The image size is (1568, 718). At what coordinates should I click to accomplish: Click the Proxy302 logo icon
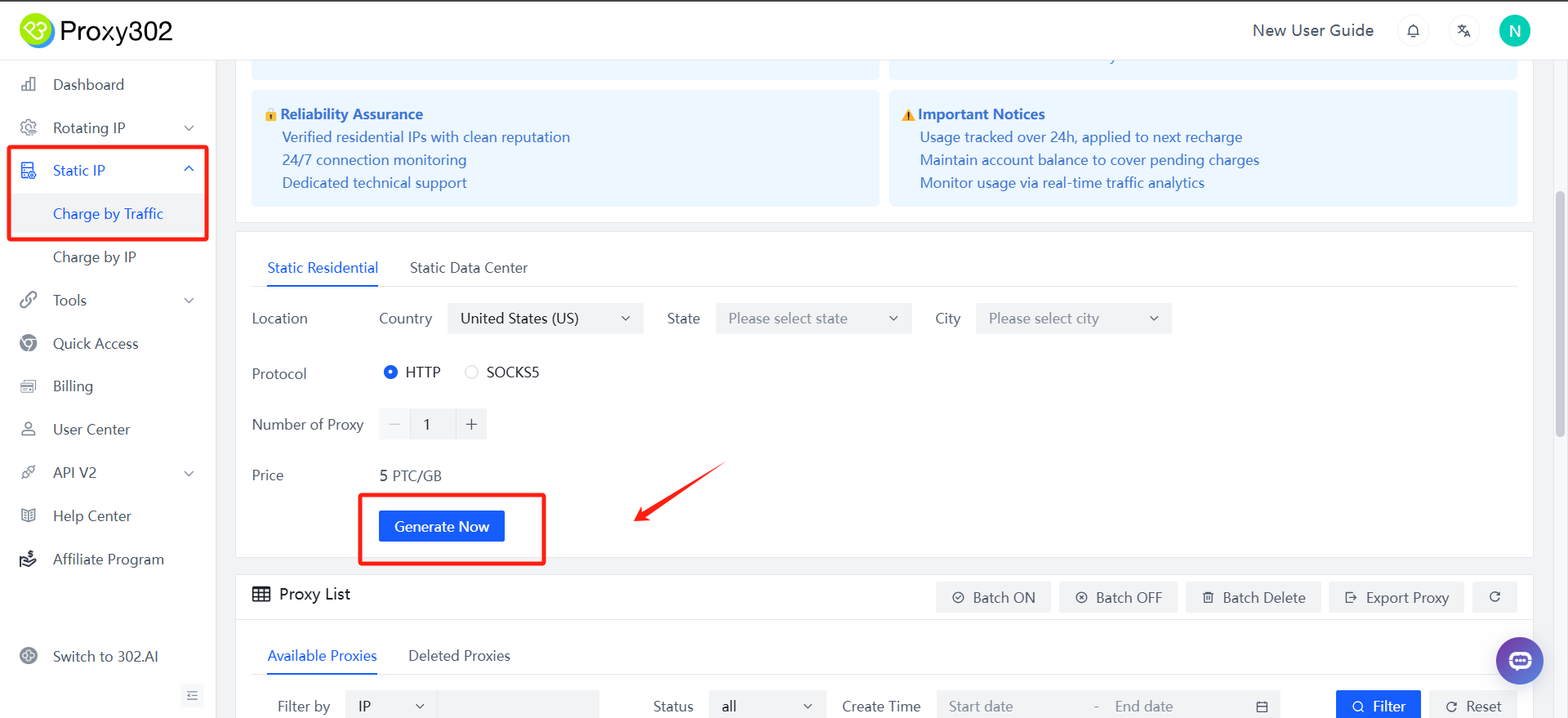tap(37, 31)
